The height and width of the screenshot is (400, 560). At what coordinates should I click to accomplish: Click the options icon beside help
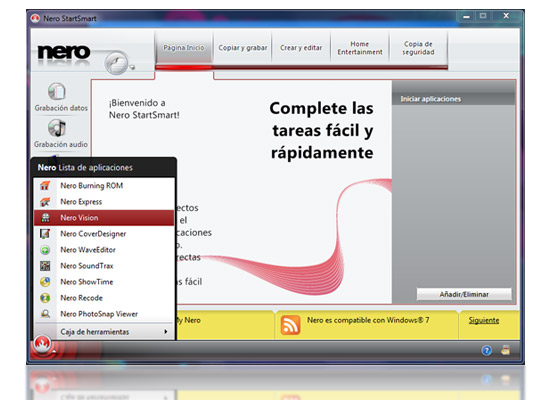[x=505, y=350]
